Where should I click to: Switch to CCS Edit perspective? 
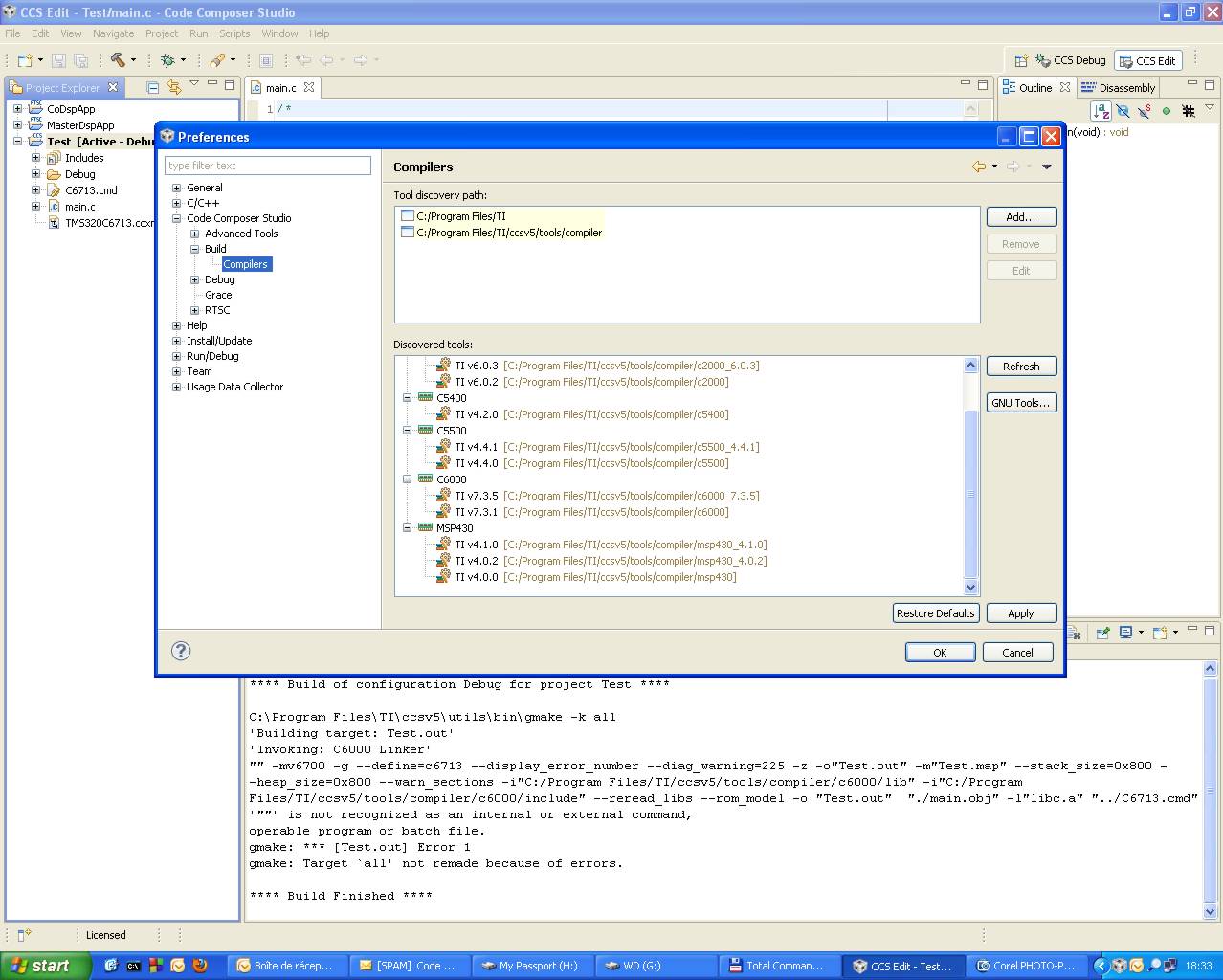pos(1147,61)
